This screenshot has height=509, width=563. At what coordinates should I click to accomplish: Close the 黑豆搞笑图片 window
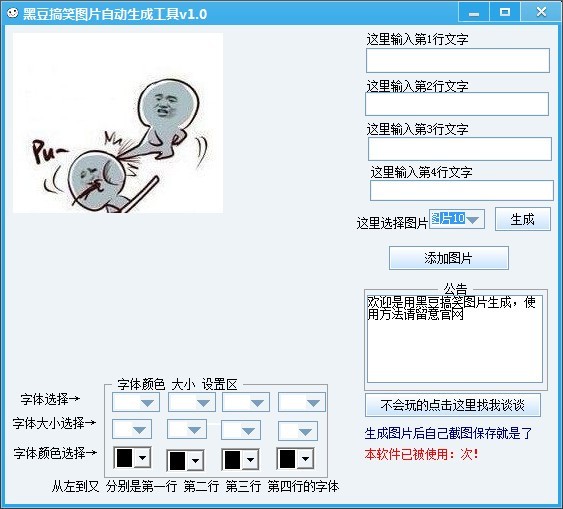[x=541, y=12]
